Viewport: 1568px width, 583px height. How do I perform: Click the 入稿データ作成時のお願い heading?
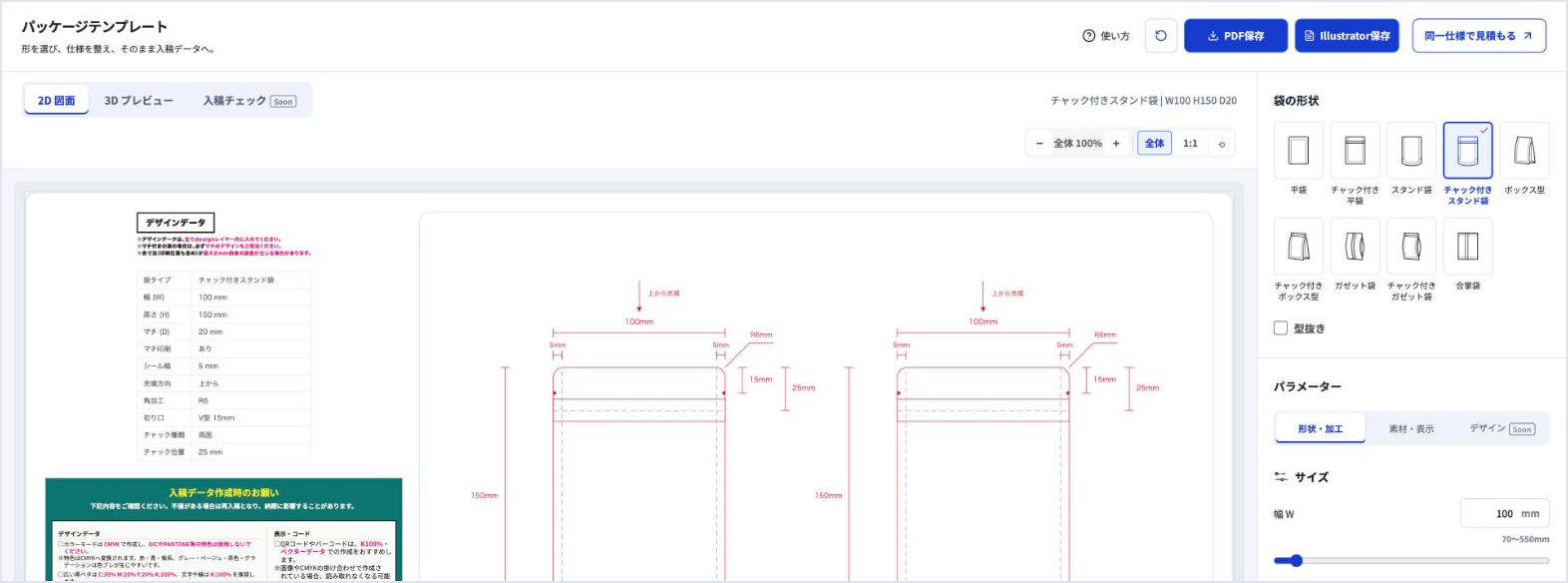(x=223, y=493)
